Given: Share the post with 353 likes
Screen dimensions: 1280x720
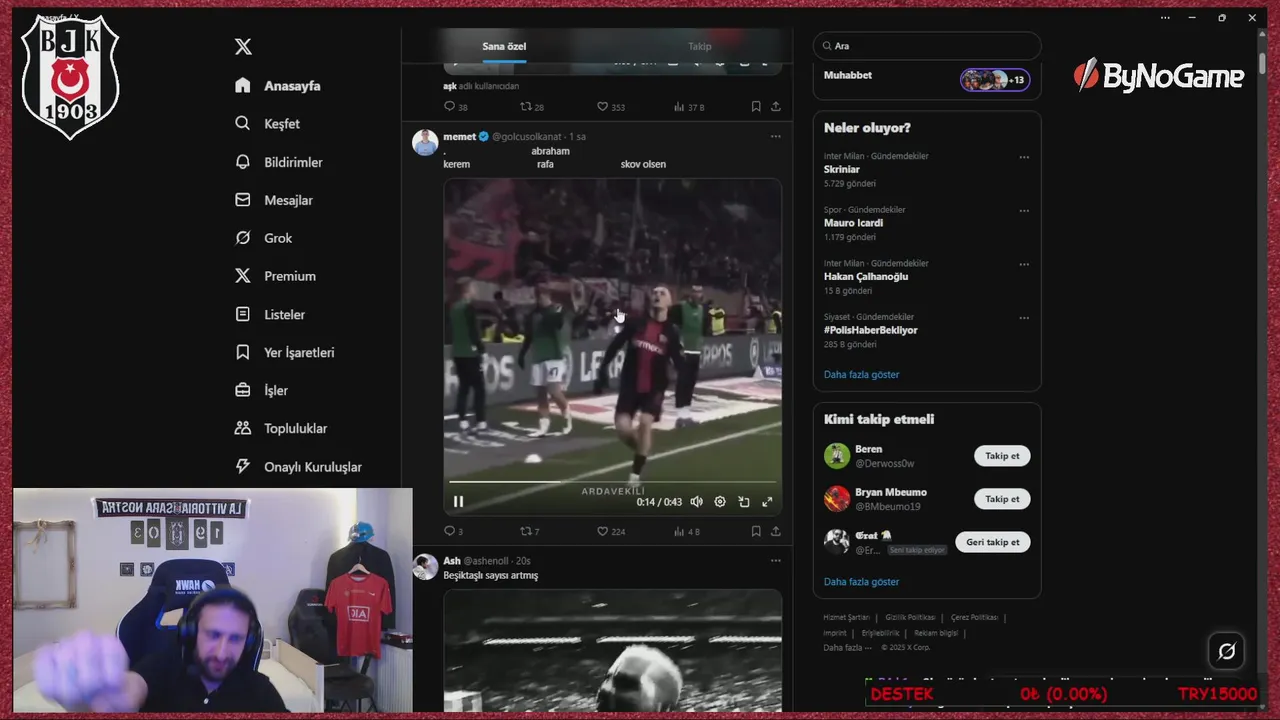Looking at the screenshot, I should tap(775, 106).
